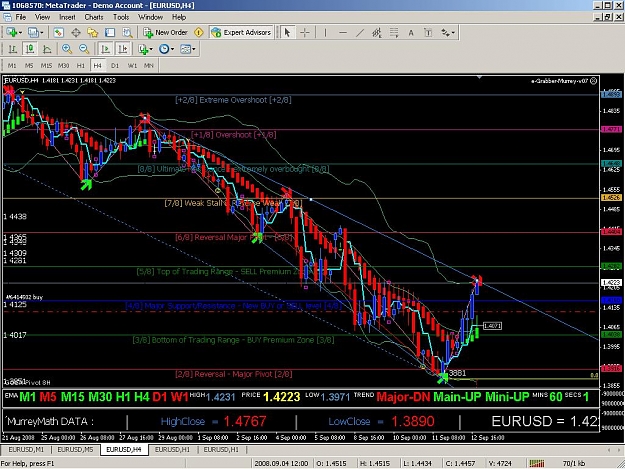This screenshot has width=625, height=469.
Task: Click the LowClose 1.3890 value
Action: click(413, 421)
